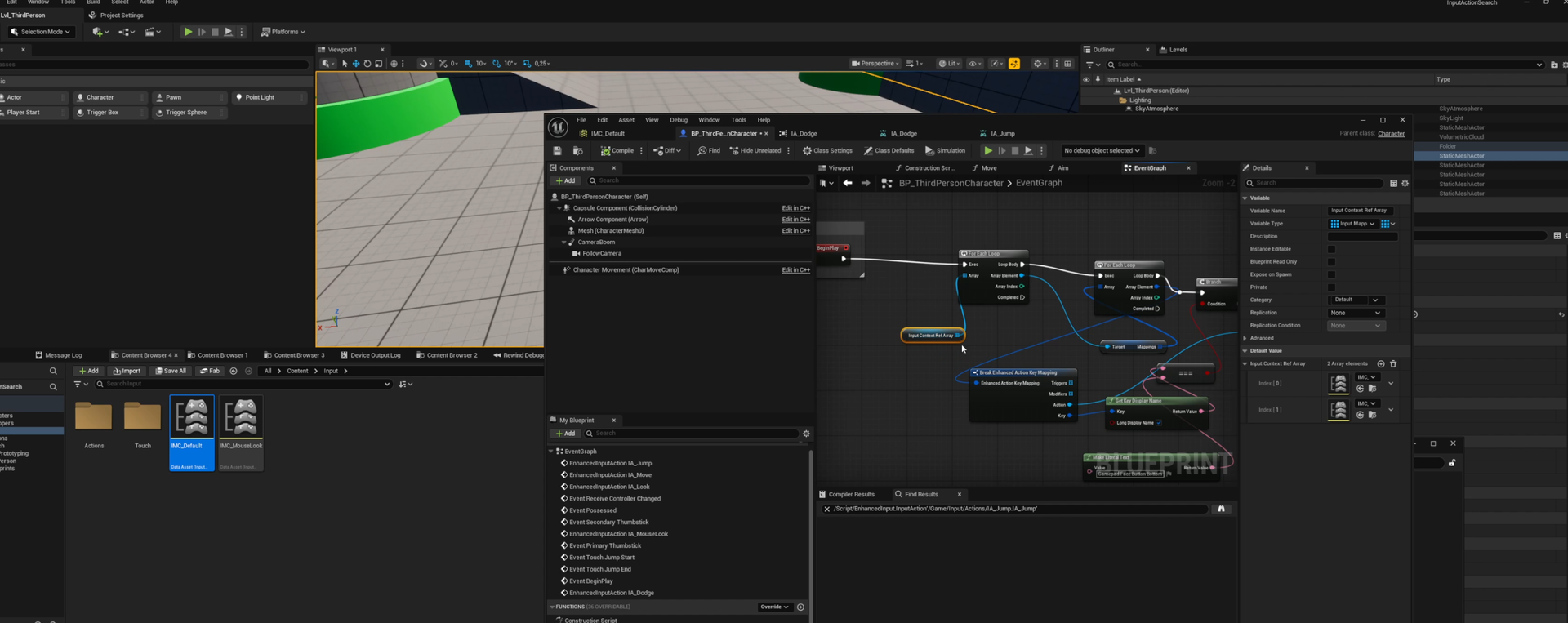Toggle the Instance Editable checkbox
Viewport: 1568px width, 623px height.
[1331, 249]
